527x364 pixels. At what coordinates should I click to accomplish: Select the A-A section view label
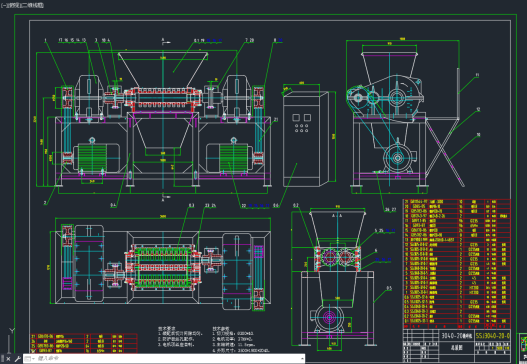coord(337,215)
